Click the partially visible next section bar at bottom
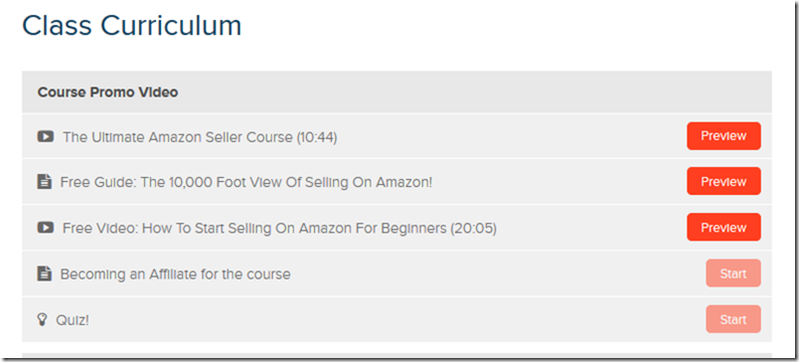The height and width of the screenshot is (362, 799). pyautogui.click(x=396, y=354)
